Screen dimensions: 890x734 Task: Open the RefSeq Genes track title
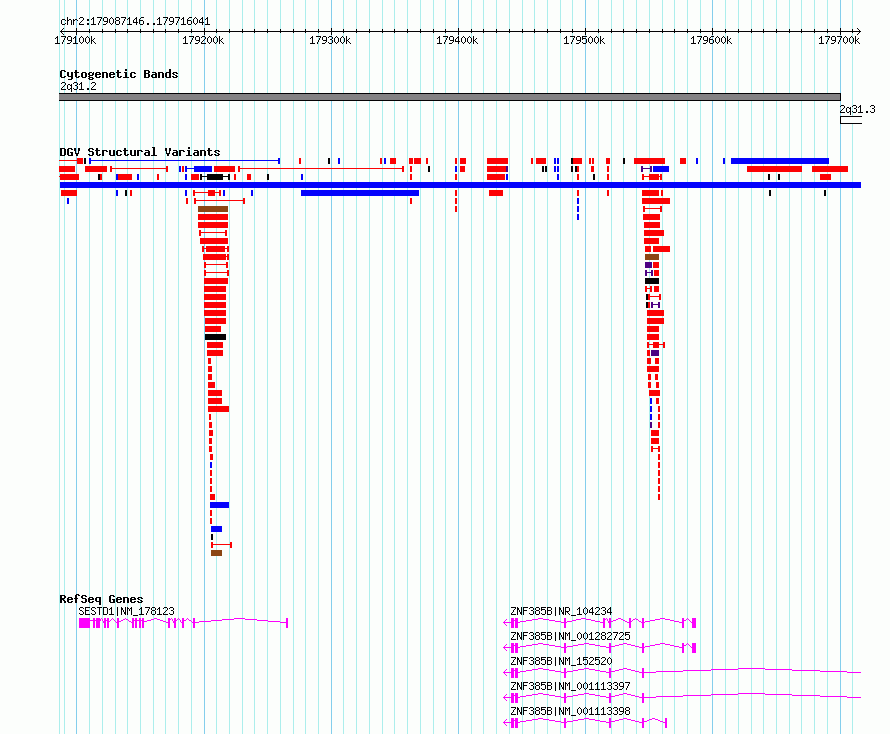click(x=101, y=599)
